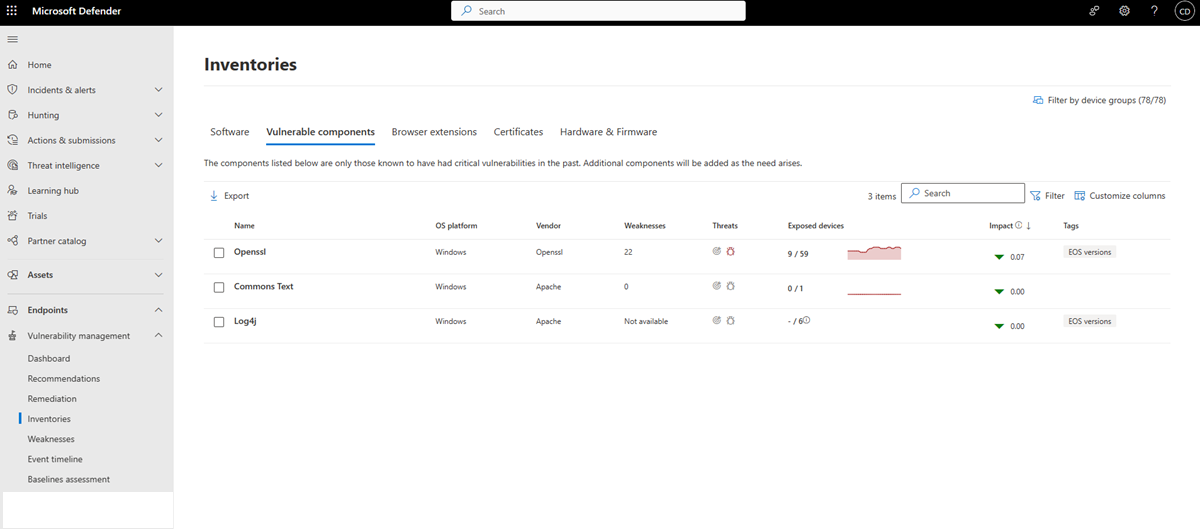Expand Threat intelligence chevron
1200x529 pixels.
click(x=159, y=165)
